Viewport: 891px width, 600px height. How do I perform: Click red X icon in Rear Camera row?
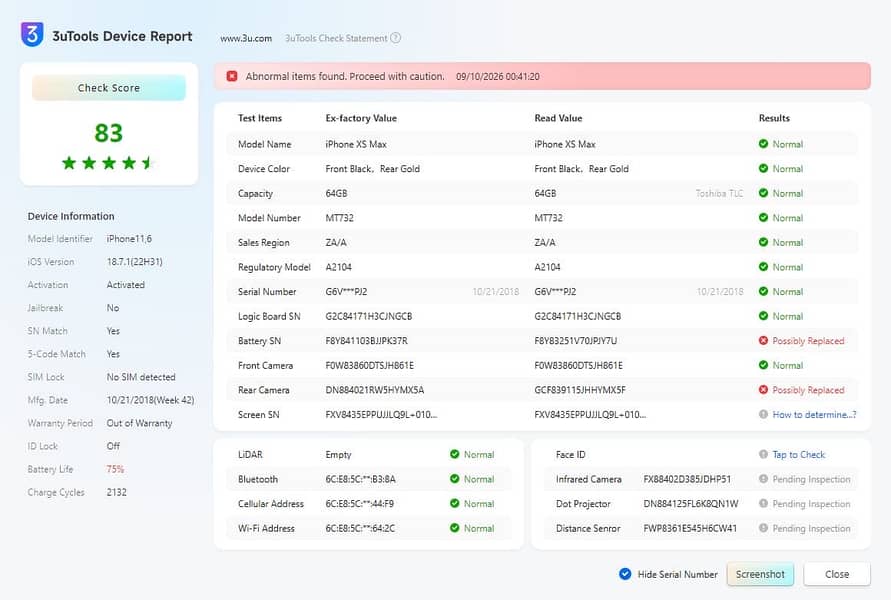tap(763, 390)
